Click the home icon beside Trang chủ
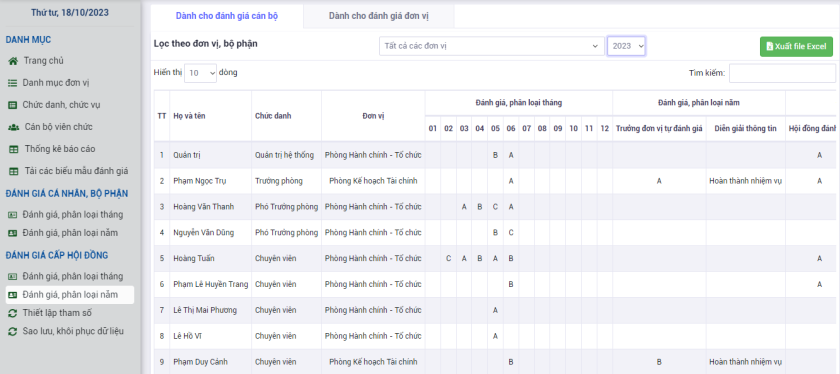The height and width of the screenshot is (374, 840). click(x=13, y=61)
